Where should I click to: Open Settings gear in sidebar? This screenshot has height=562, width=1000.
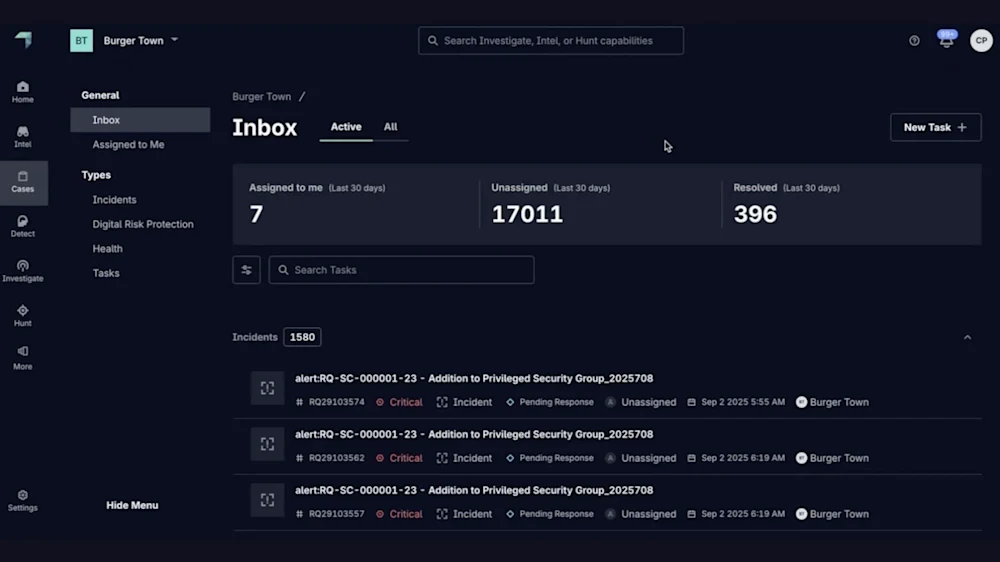coord(22,500)
